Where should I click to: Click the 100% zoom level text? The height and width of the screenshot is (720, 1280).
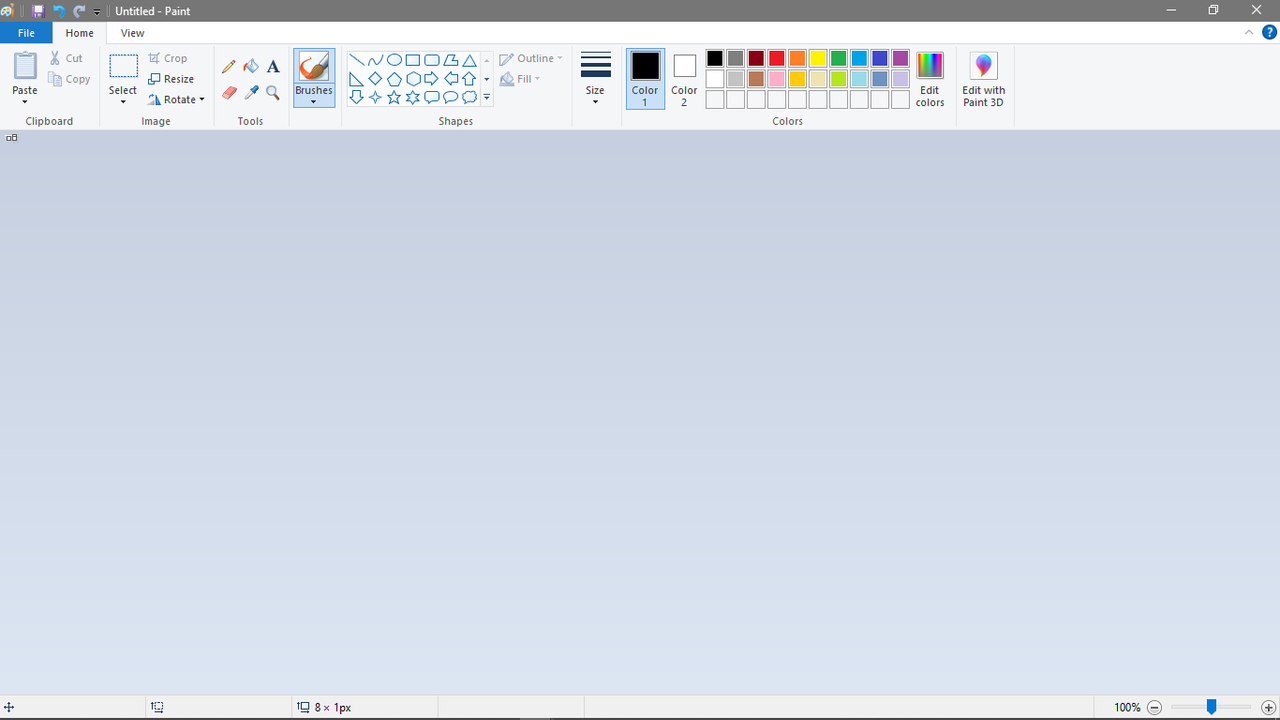tap(1127, 707)
